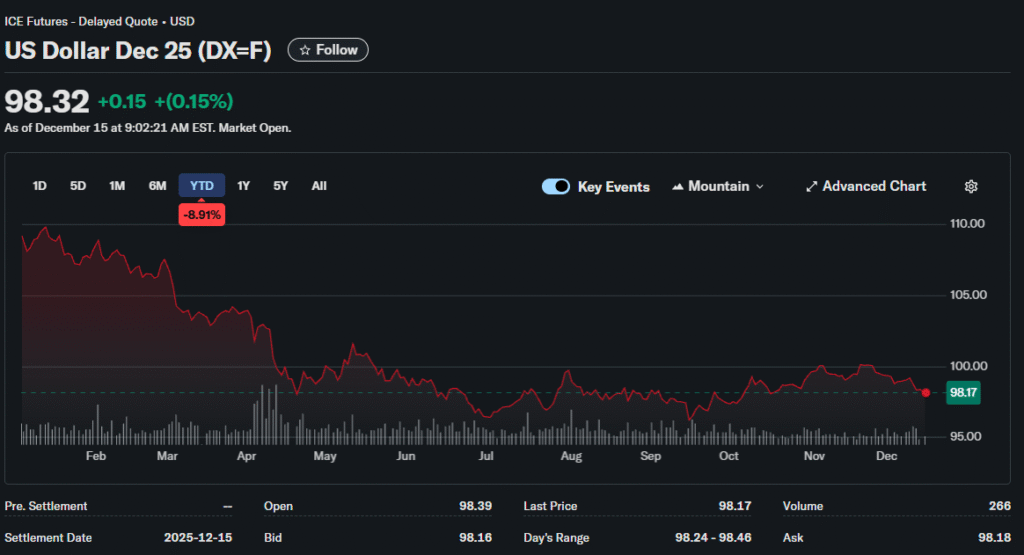Toggle the Key Events switch

coord(556,187)
